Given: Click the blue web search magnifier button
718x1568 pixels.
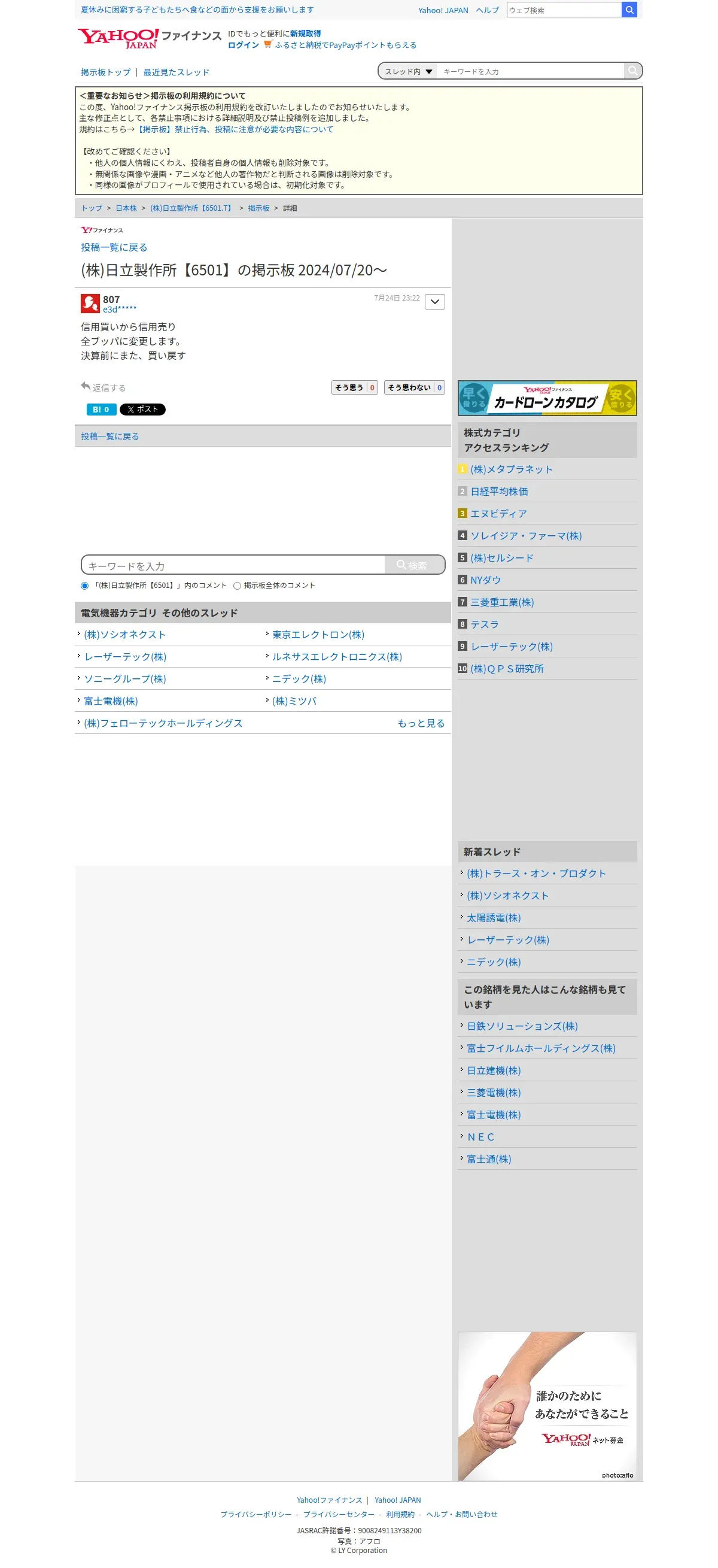Looking at the screenshot, I should click(x=629, y=10).
